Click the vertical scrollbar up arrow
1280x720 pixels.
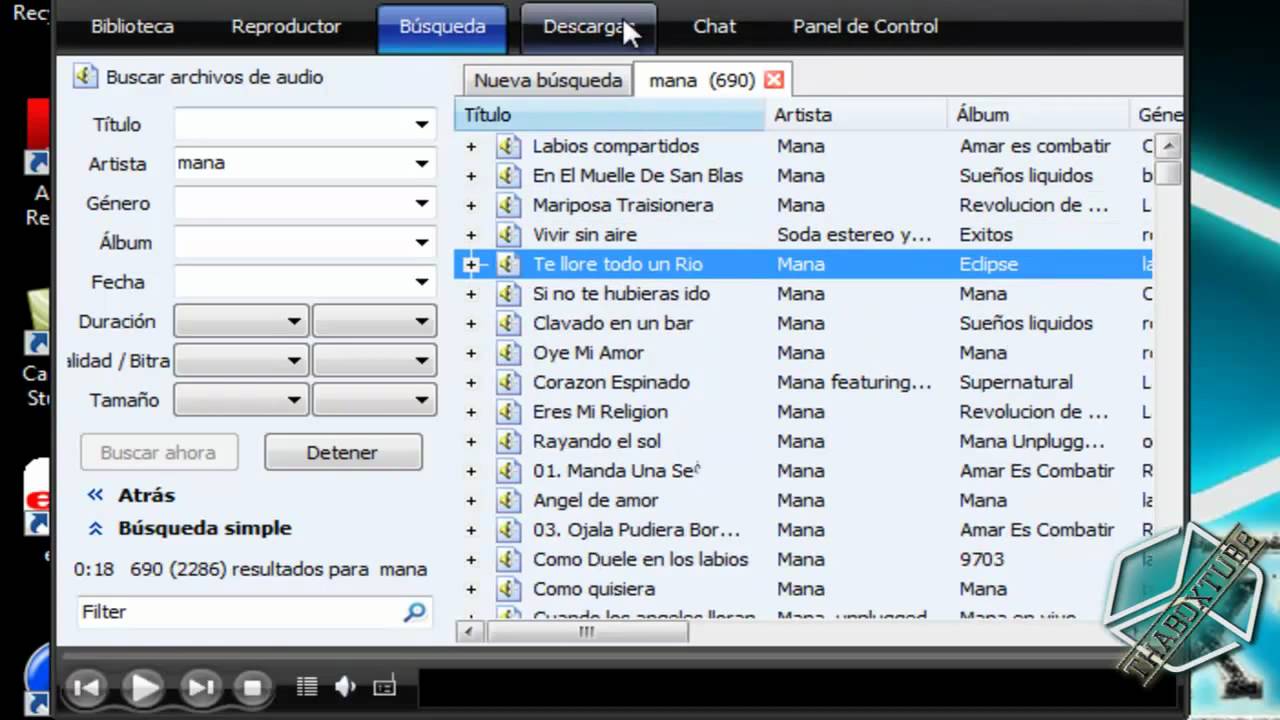point(1167,146)
